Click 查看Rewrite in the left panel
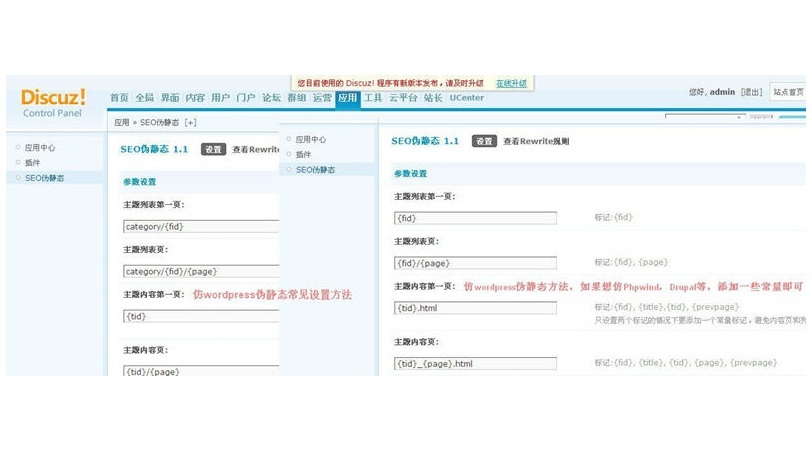 (x=256, y=149)
